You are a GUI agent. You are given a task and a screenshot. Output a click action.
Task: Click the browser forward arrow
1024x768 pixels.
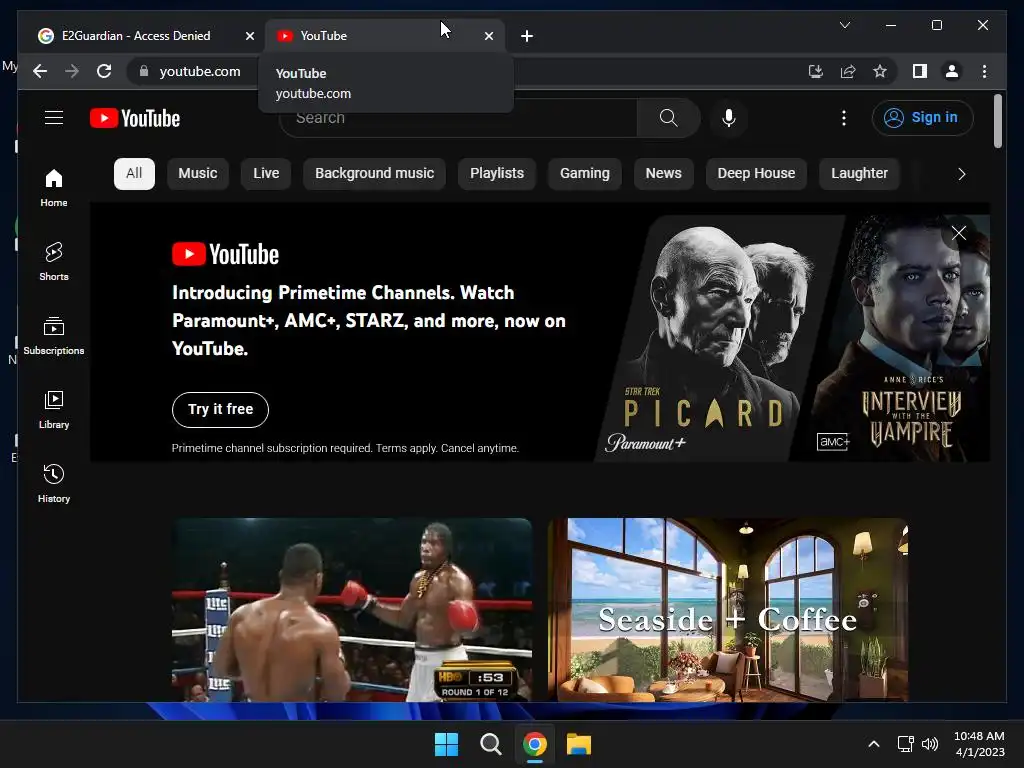pyautogui.click(x=72, y=71)
